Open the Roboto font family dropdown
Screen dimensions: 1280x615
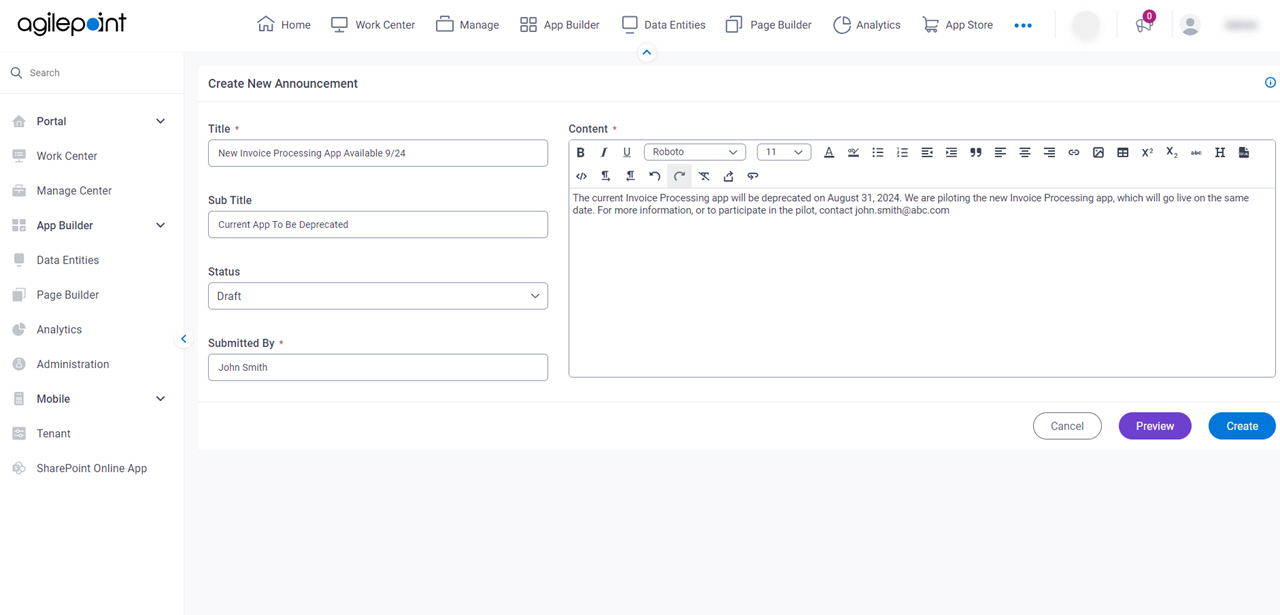pyautogui.click(x=695, y=152)
